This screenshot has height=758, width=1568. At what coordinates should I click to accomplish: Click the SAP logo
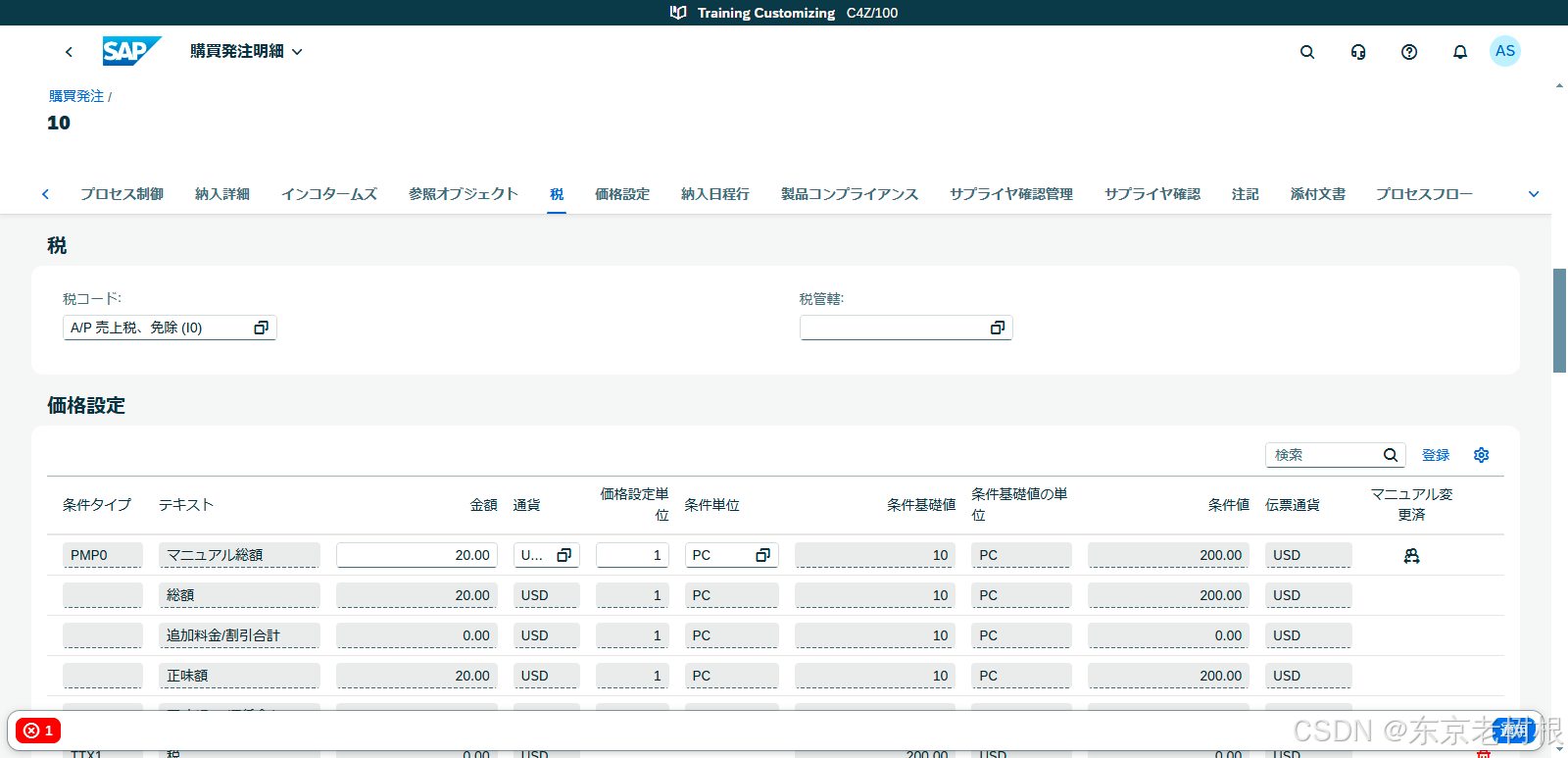131,51
